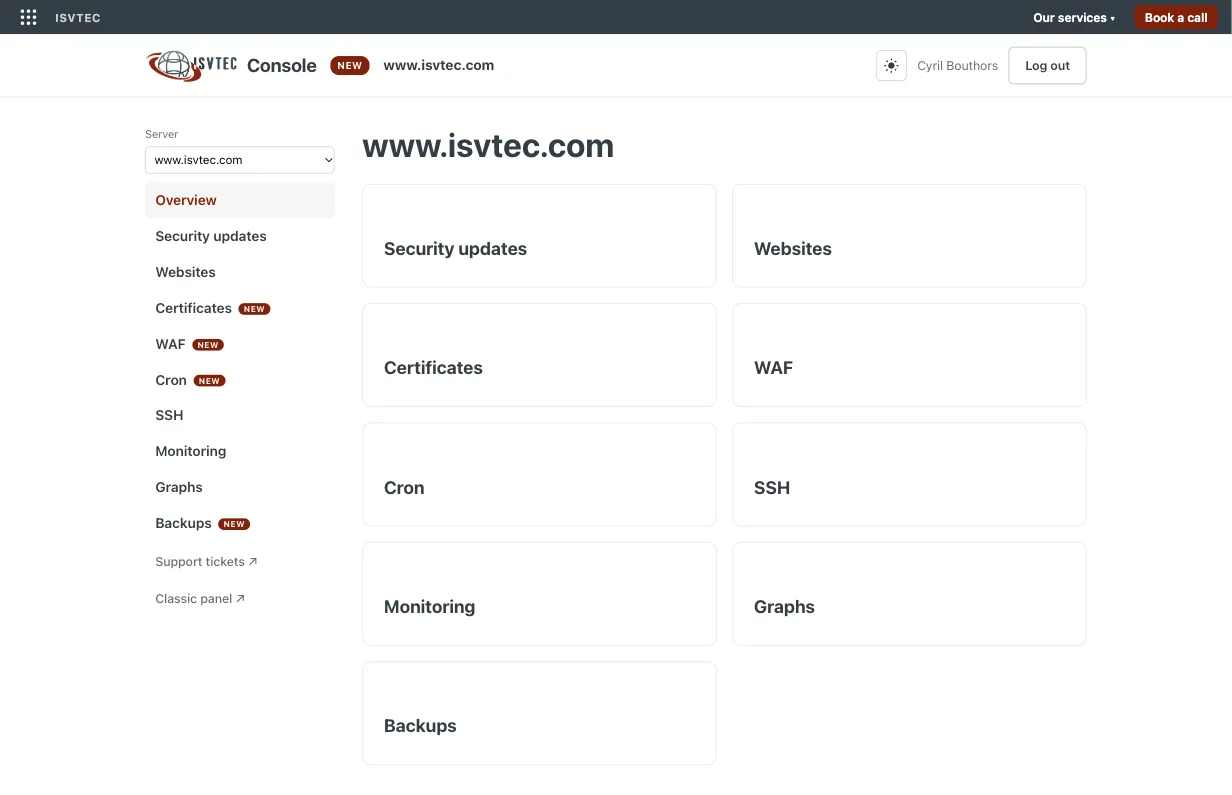
Task: Expand the Our services dropdown
Action: (x=1074, y=17)
